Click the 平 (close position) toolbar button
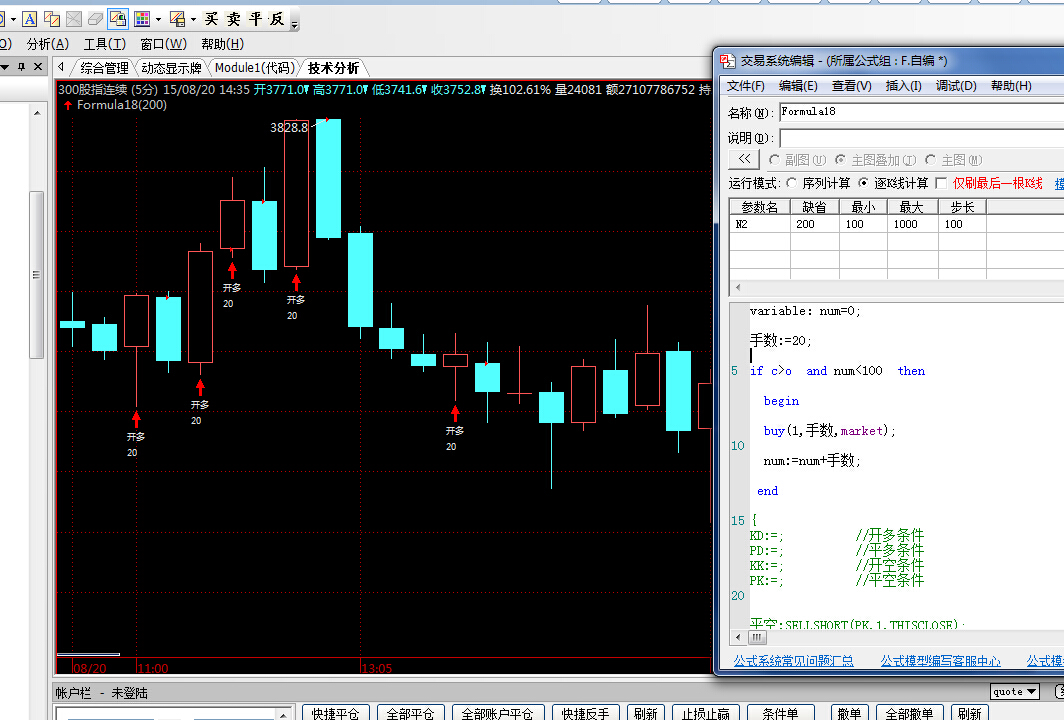Image resolution: width=1064 pixels, height=720 pixels. click(256, 19)
